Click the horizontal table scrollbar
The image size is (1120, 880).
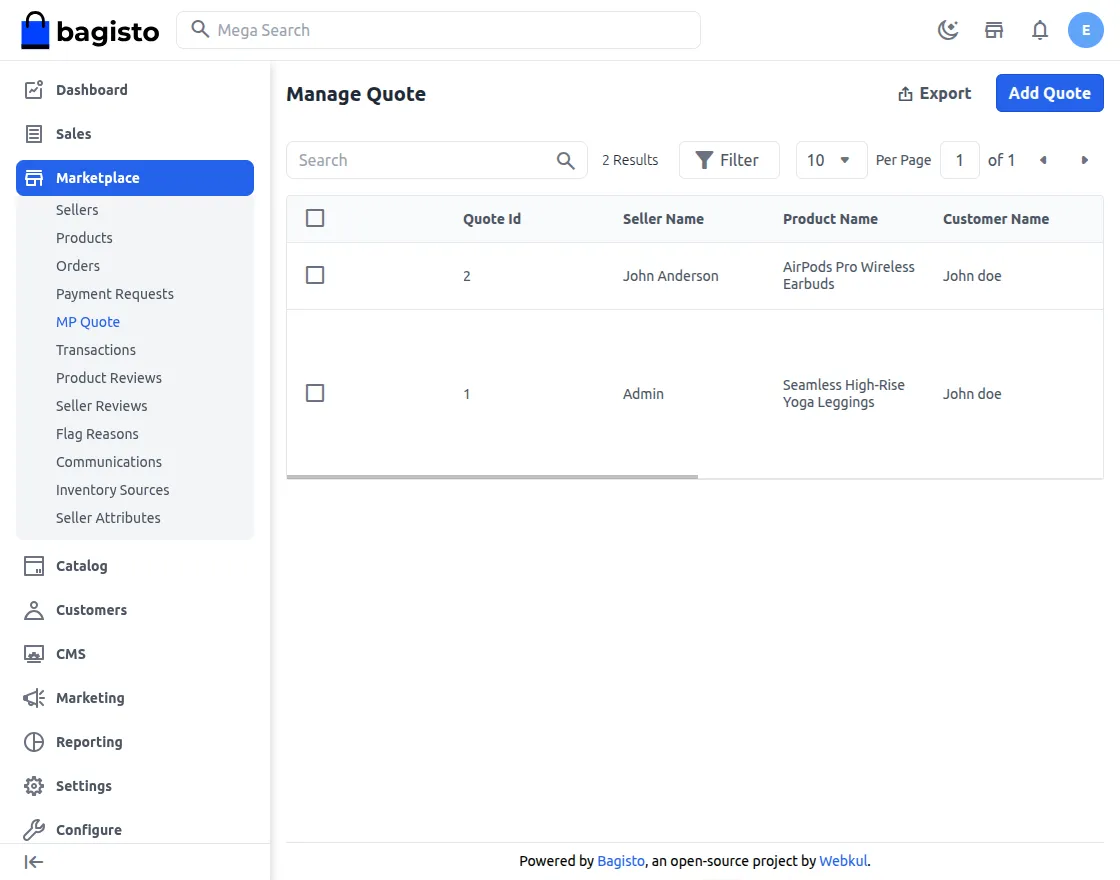click(492, 476)
